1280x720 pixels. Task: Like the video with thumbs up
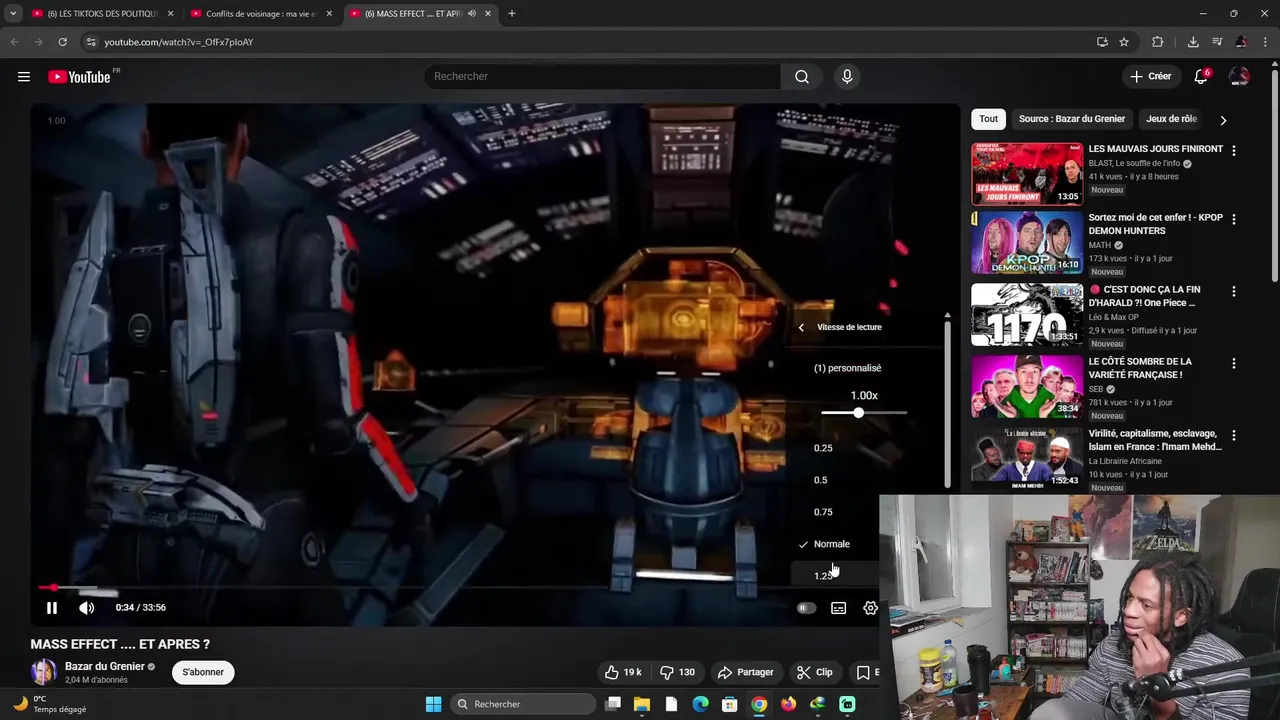tap(623, 672)
